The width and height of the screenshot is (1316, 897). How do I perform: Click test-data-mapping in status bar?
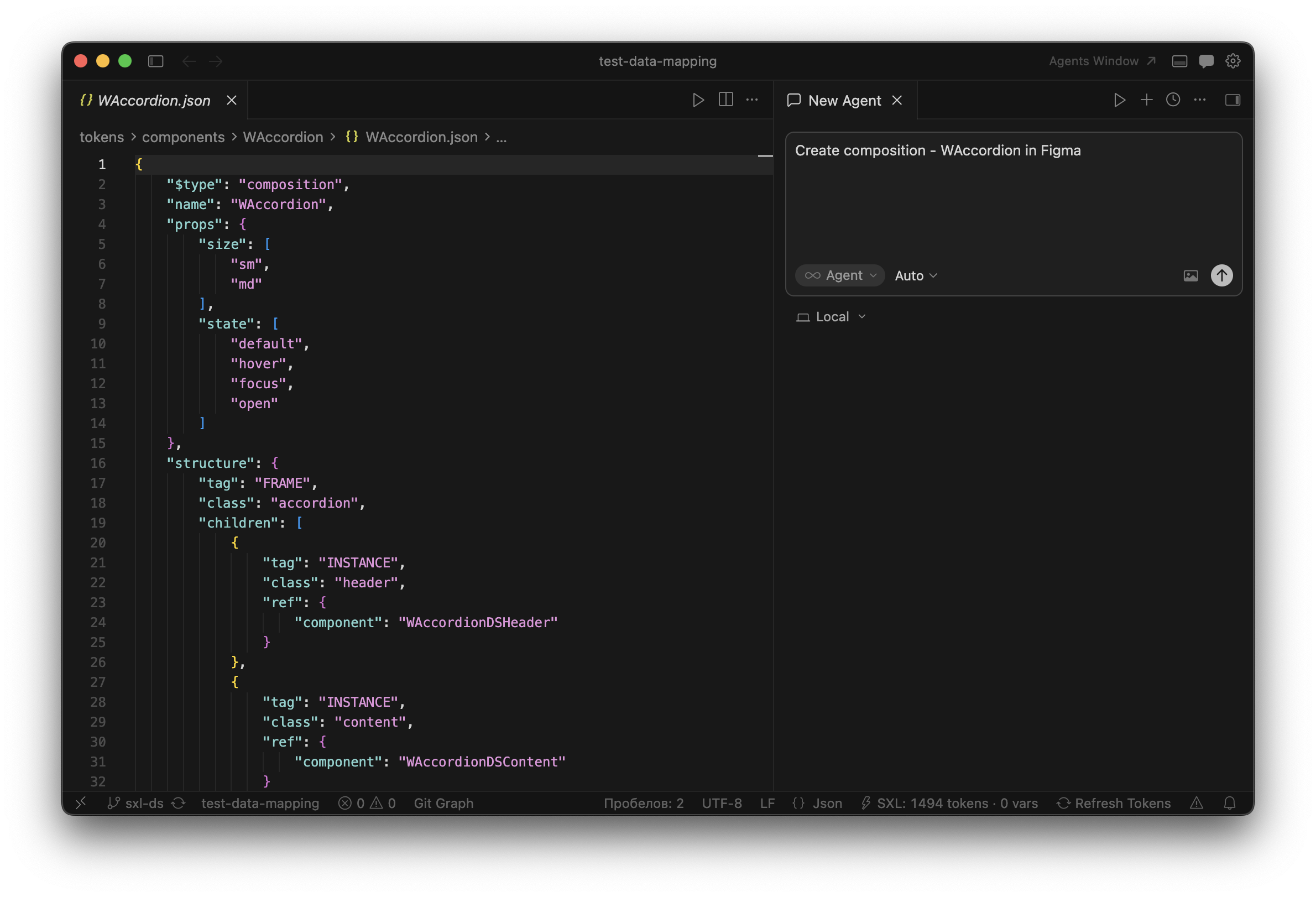coord(260,803)
